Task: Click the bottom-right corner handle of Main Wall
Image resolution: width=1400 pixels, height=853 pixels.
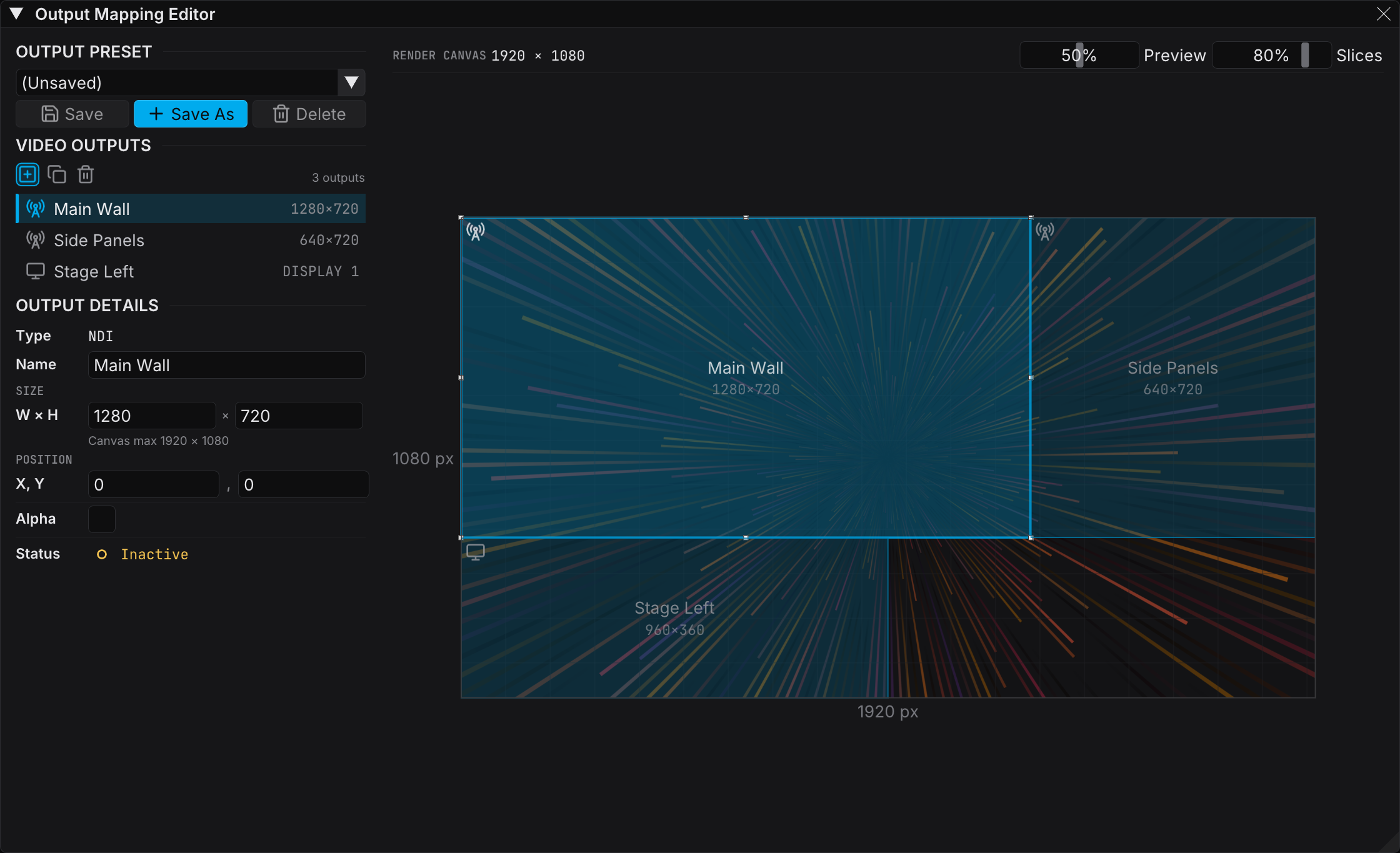Action: 1031,537
